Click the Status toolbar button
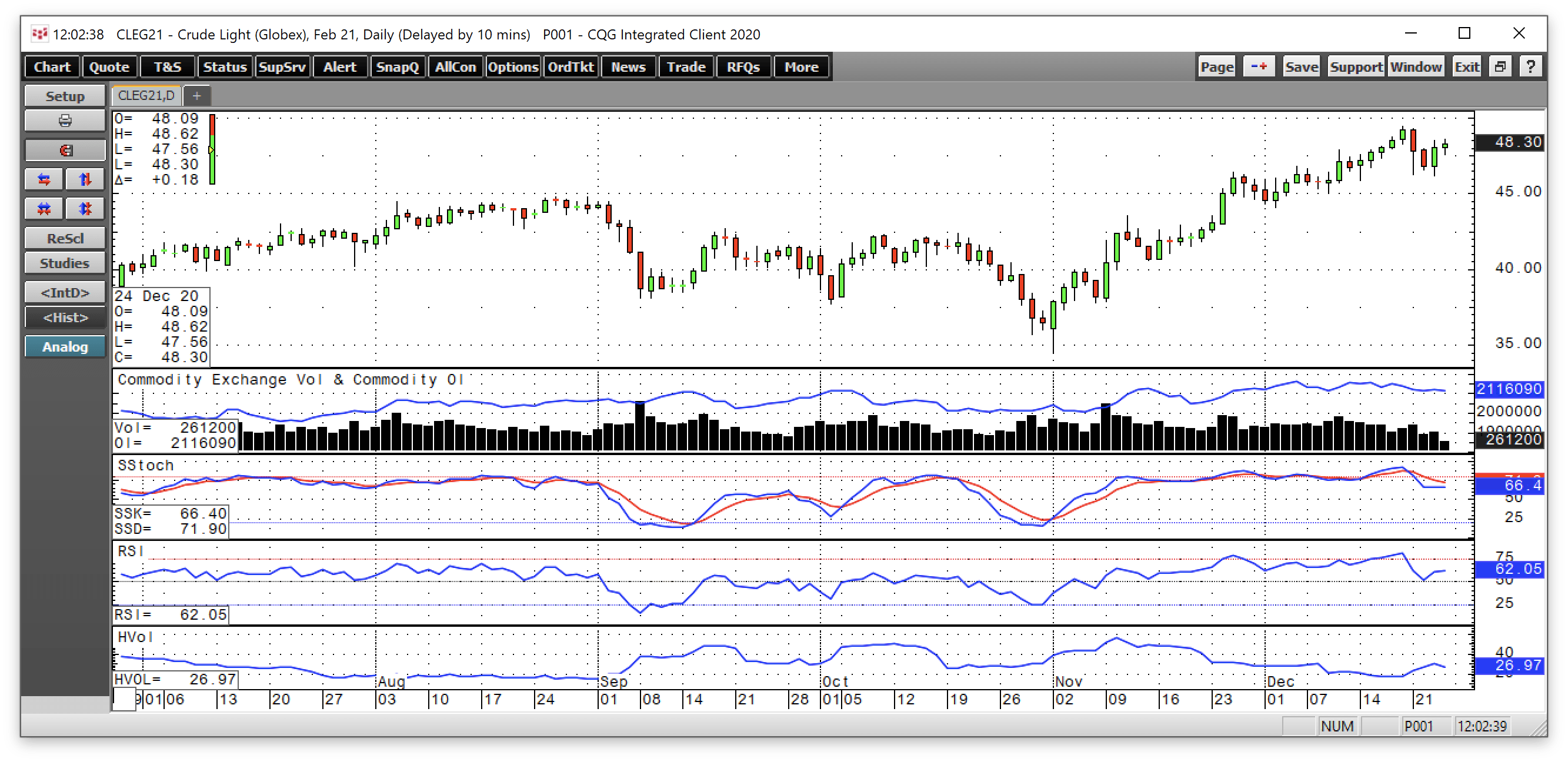 click(x=225, y=67)
